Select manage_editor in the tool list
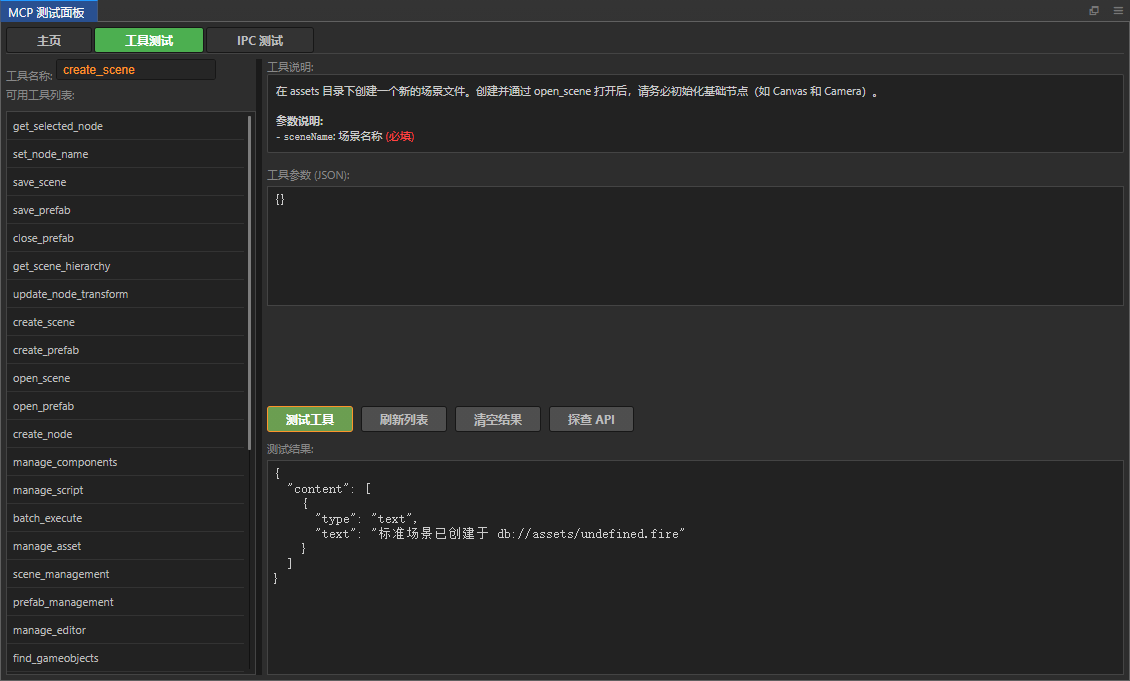This screenshot has height=681, width=1130. 125,631
